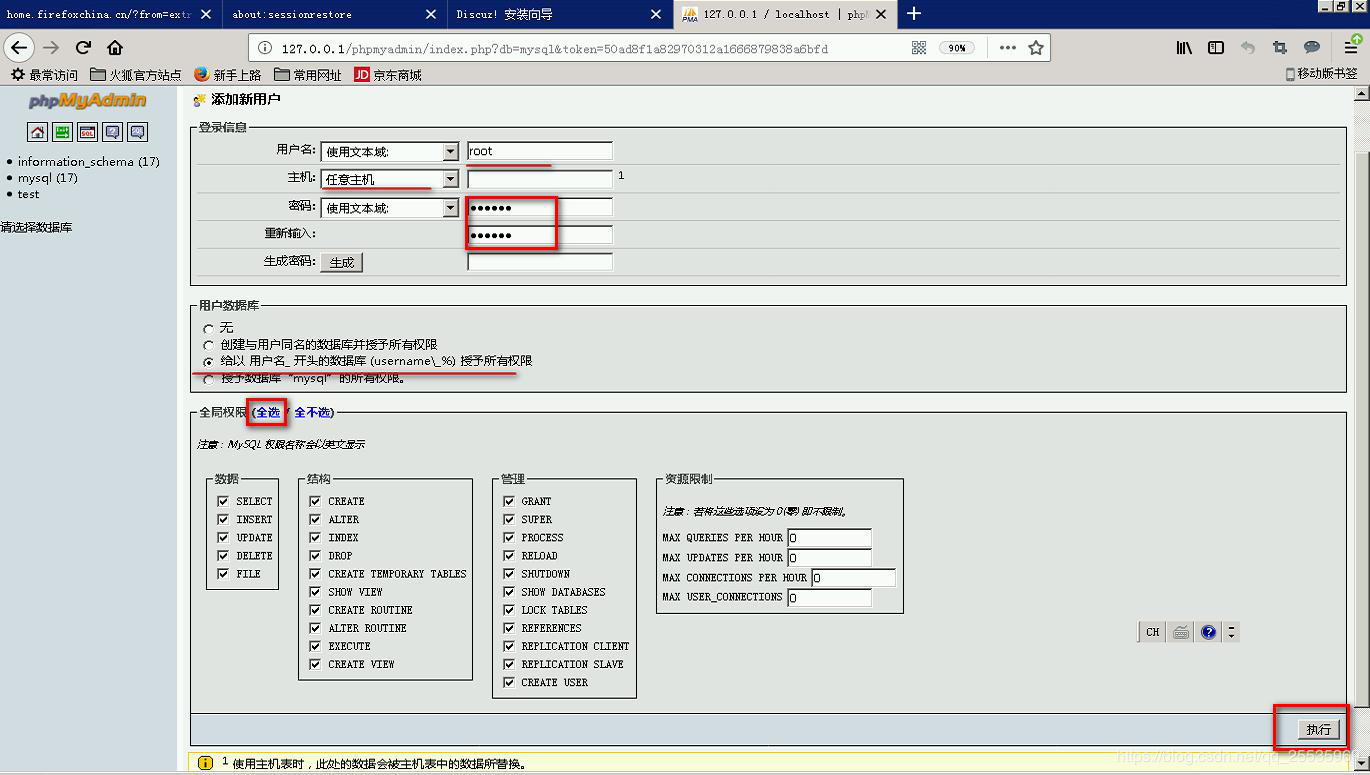Click the CH input language indicator
Viewport: 1370px width, 775px height.
[x=1153, y=632]
